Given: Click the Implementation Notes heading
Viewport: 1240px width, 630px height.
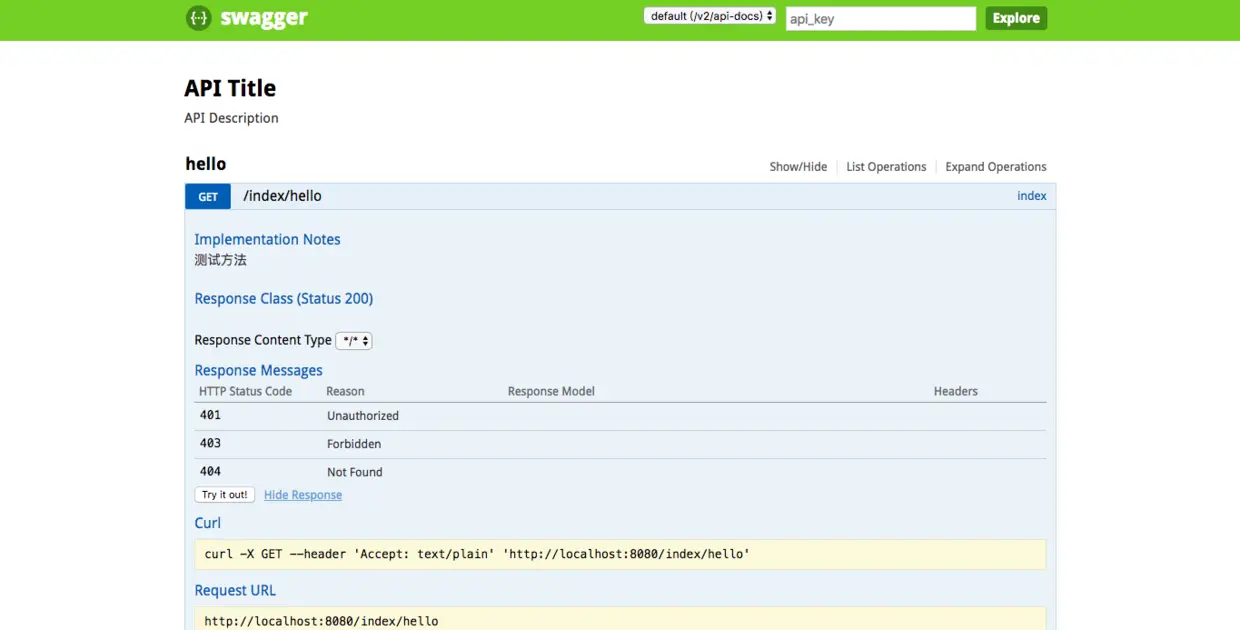Looking at the screenshot, I should click(x=267, y=240).
